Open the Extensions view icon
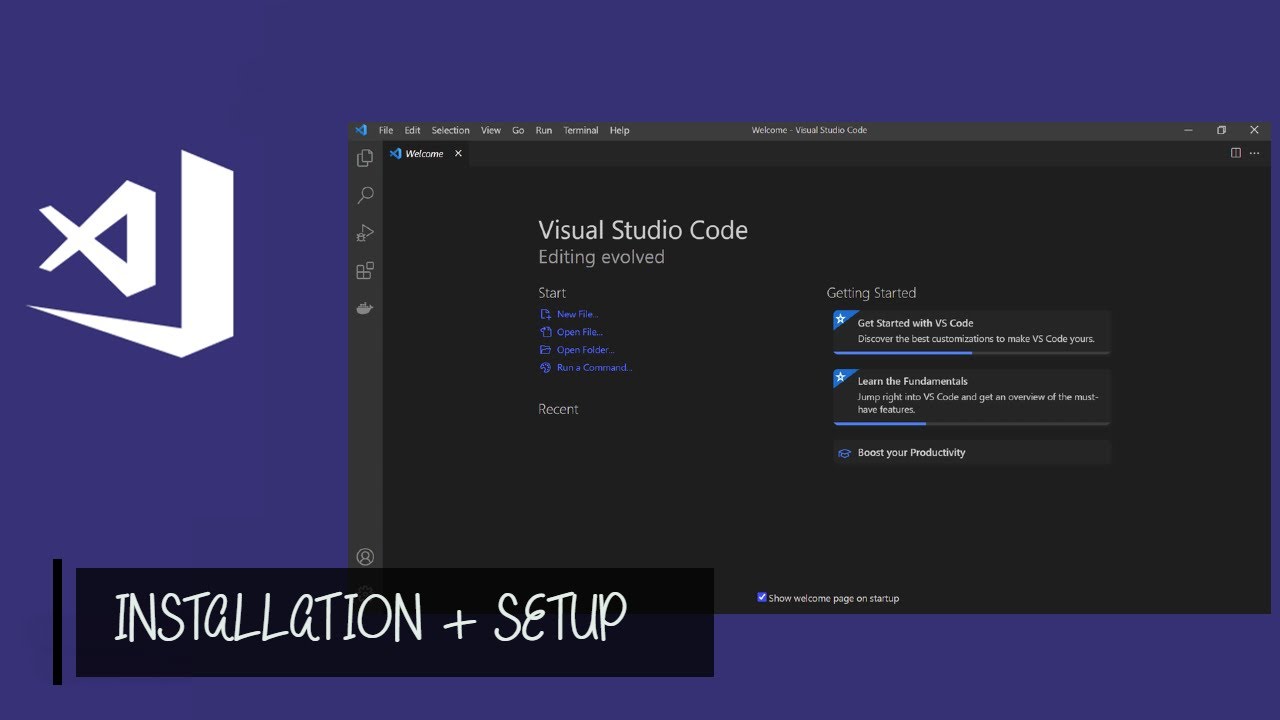The width and height of the screenshot is (1280, 720). 365,271
